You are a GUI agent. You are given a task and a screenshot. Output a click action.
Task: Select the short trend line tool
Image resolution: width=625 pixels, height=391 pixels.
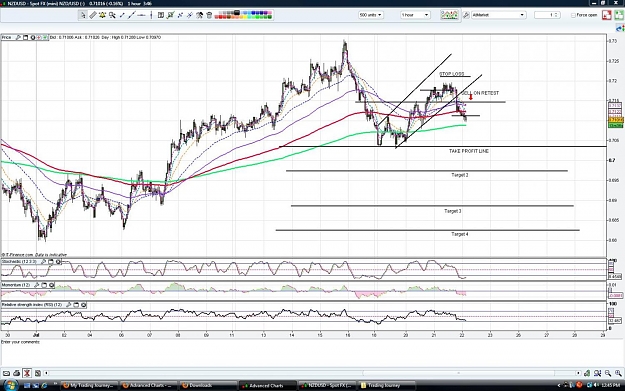122,15
